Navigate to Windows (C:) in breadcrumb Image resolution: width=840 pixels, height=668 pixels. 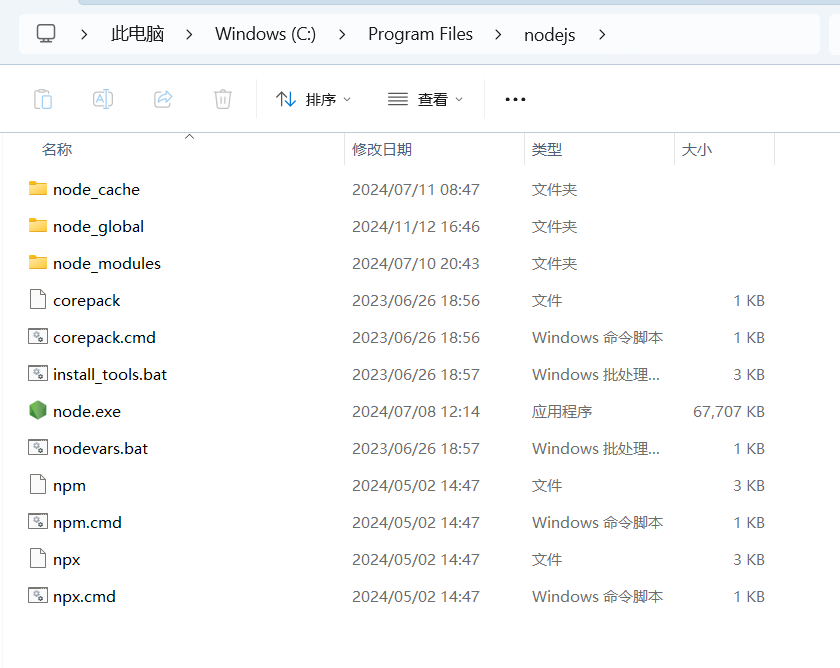pyautogui.click(x=266, y=34)
